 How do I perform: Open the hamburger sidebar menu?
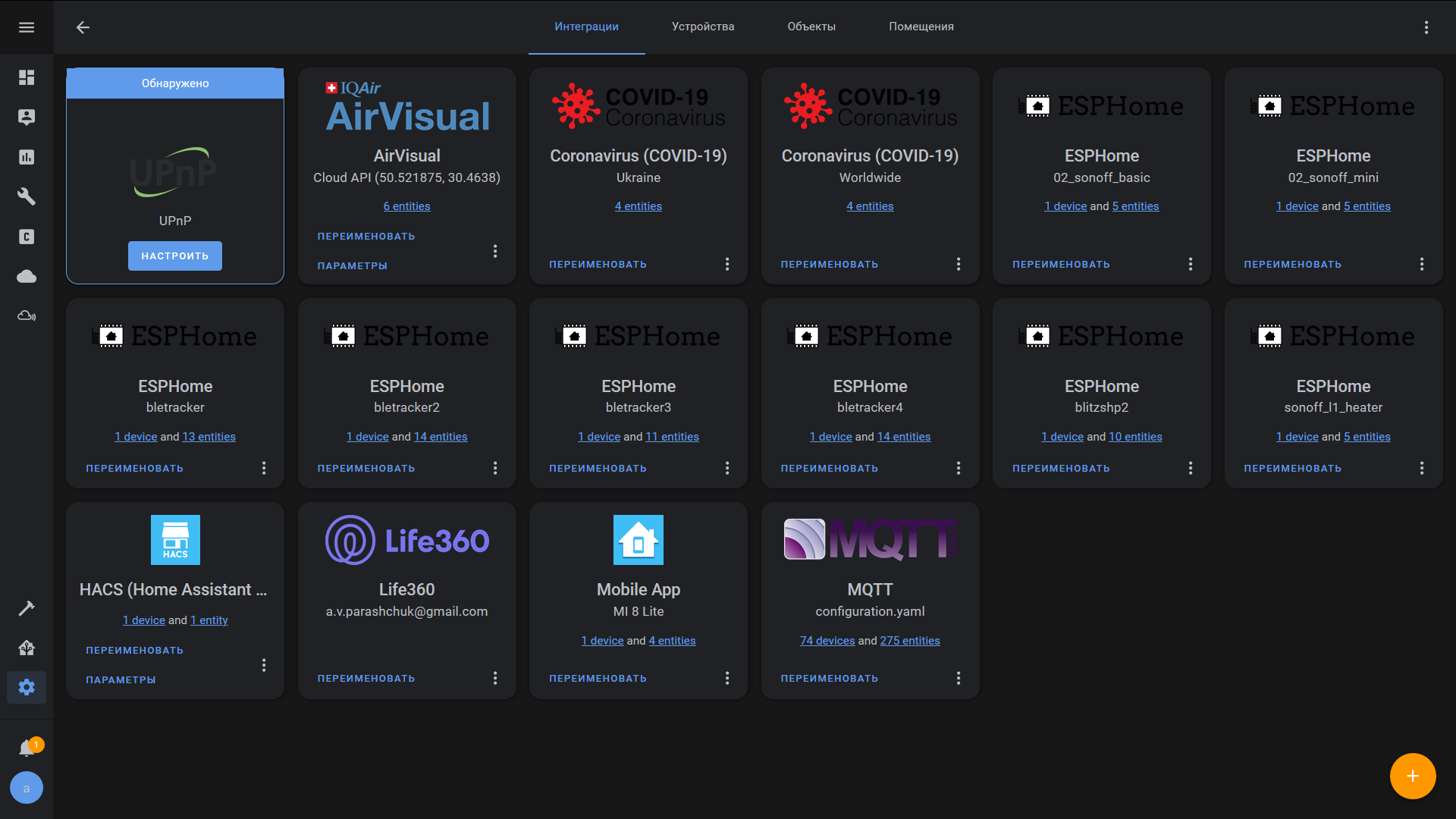[27, 27]
